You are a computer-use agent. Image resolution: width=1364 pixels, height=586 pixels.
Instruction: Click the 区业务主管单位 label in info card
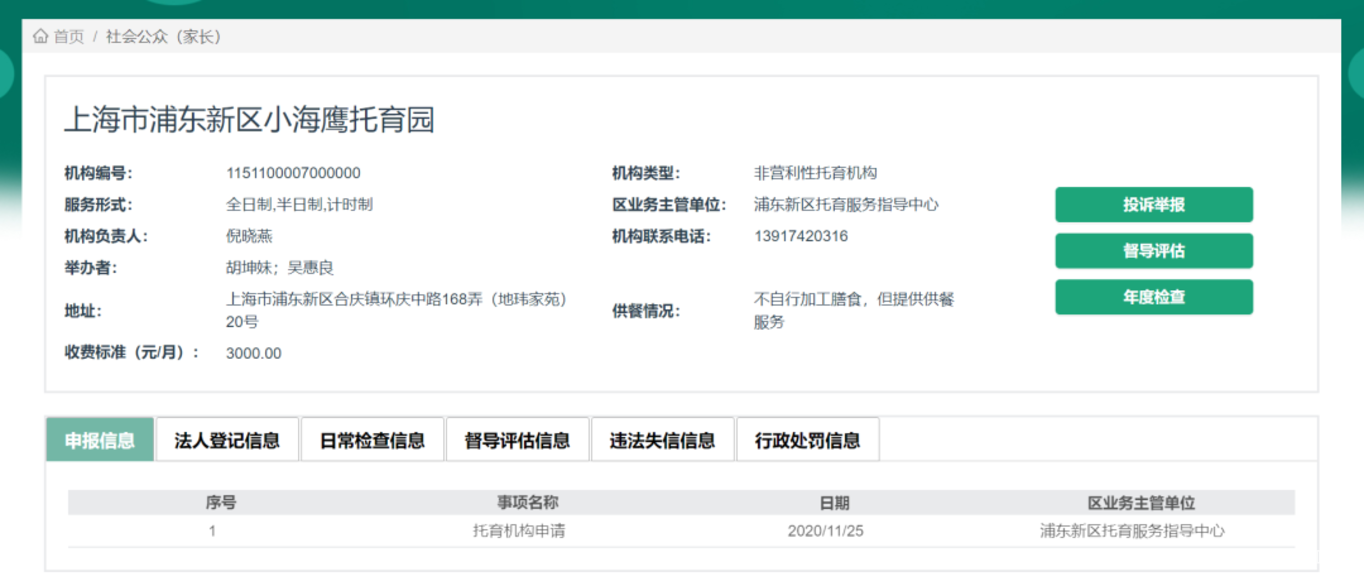coord(668,204)
